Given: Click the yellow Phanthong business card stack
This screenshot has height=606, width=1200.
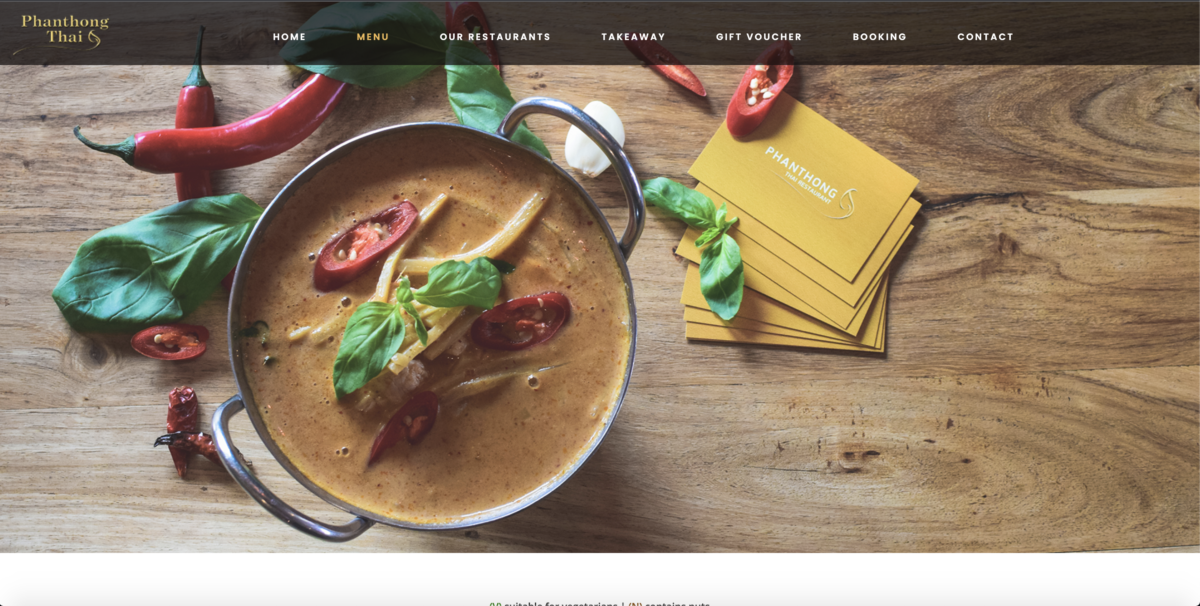Looking at the screenshot, I should click(798, 225).
